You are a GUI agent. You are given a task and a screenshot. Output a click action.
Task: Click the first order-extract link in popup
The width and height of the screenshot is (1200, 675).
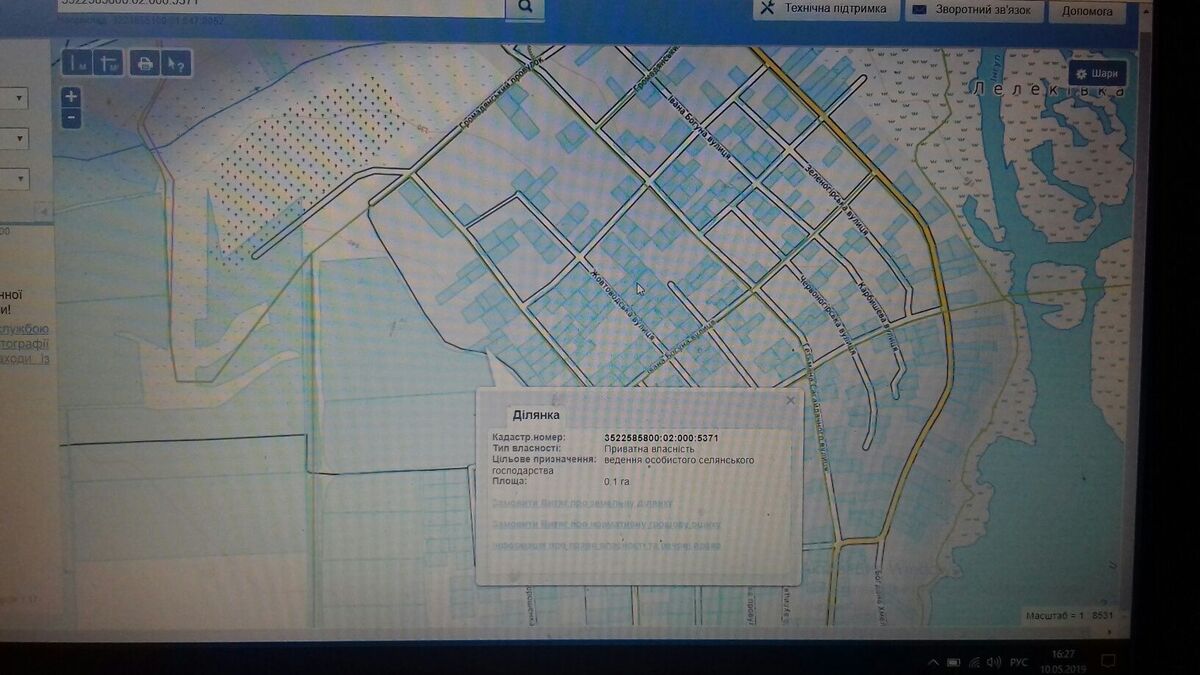[x=582, y=503]
